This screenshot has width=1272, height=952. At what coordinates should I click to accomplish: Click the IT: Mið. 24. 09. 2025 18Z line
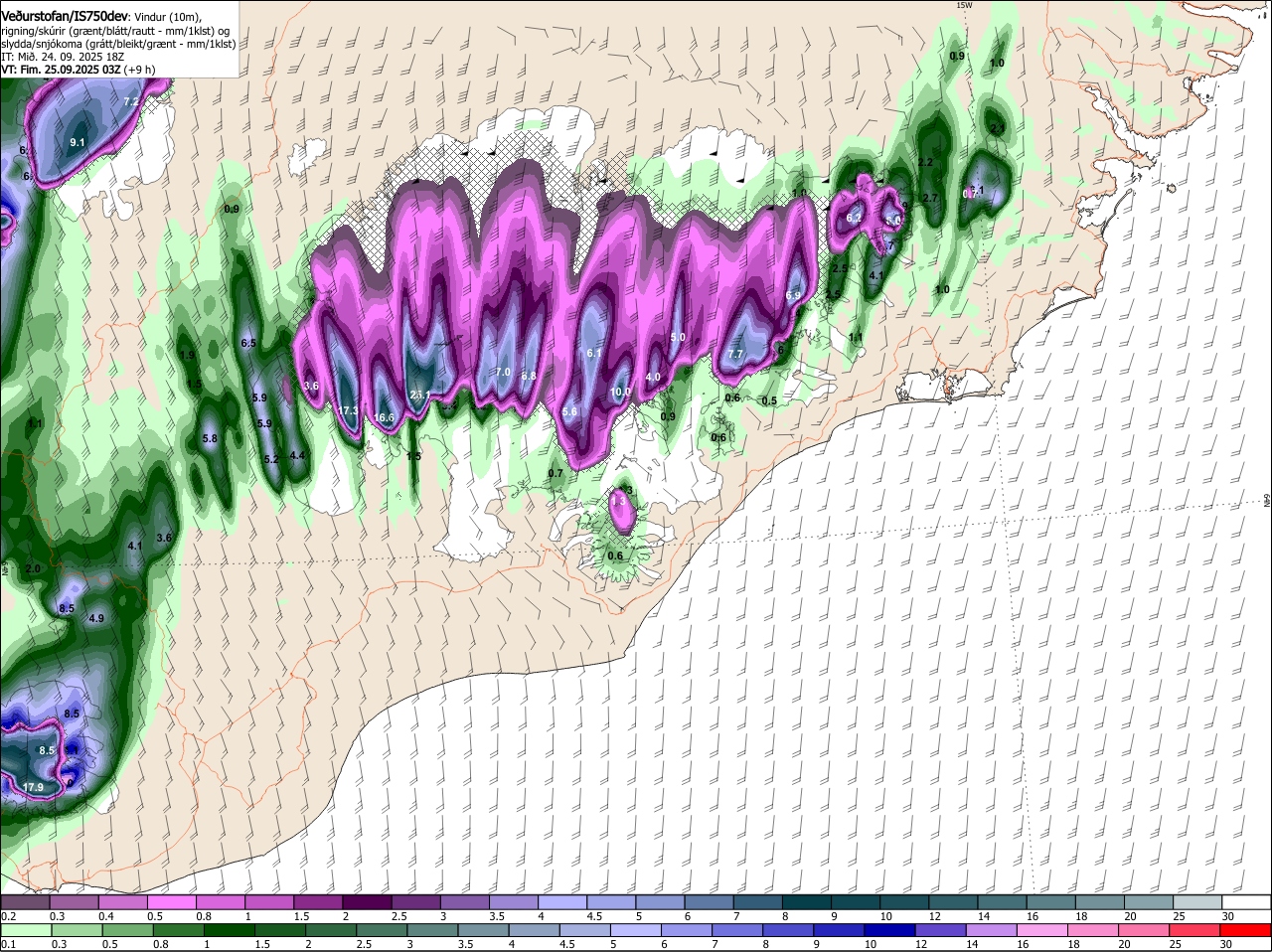click(x=63, y=57)
